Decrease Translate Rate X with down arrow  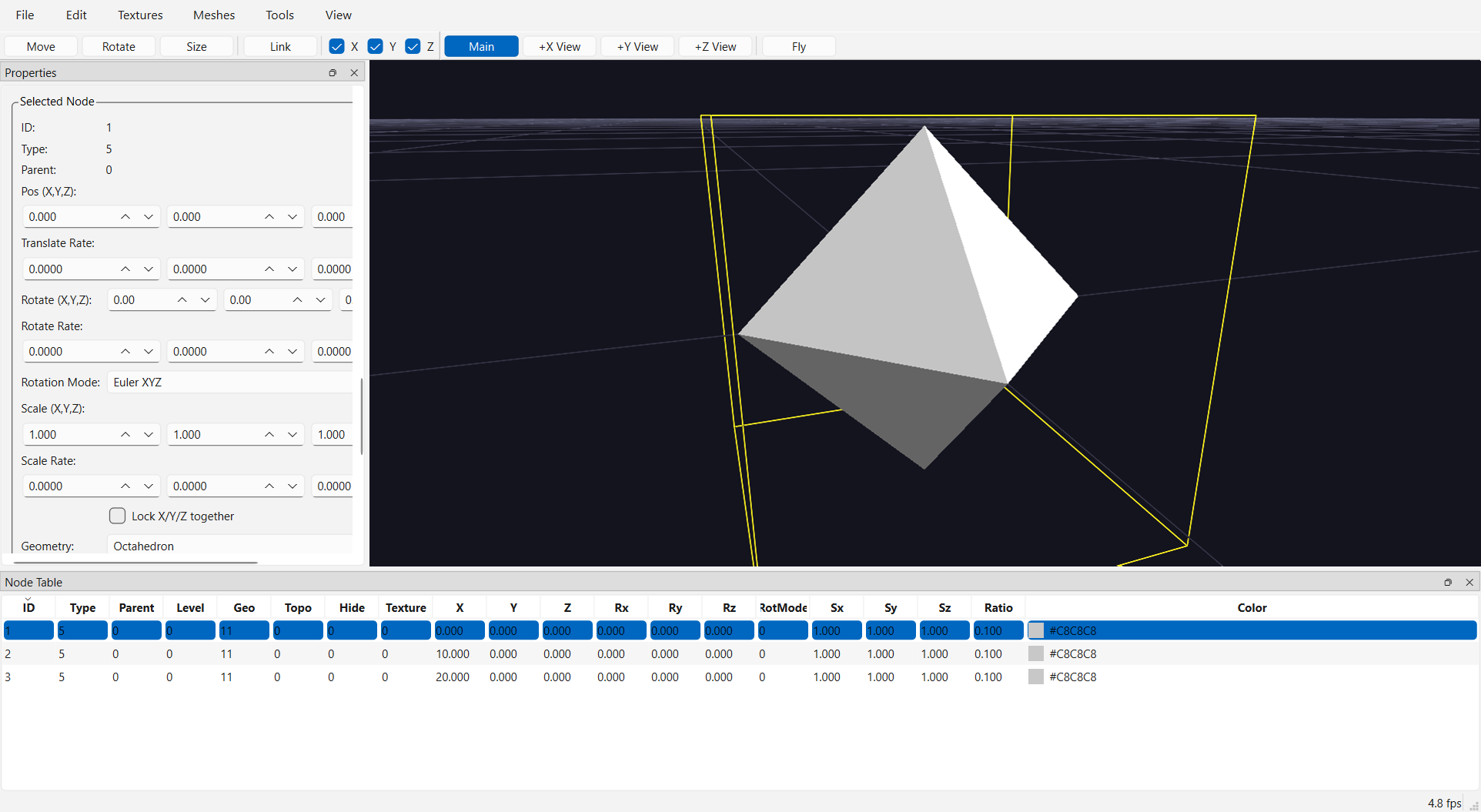coord(149,269)
